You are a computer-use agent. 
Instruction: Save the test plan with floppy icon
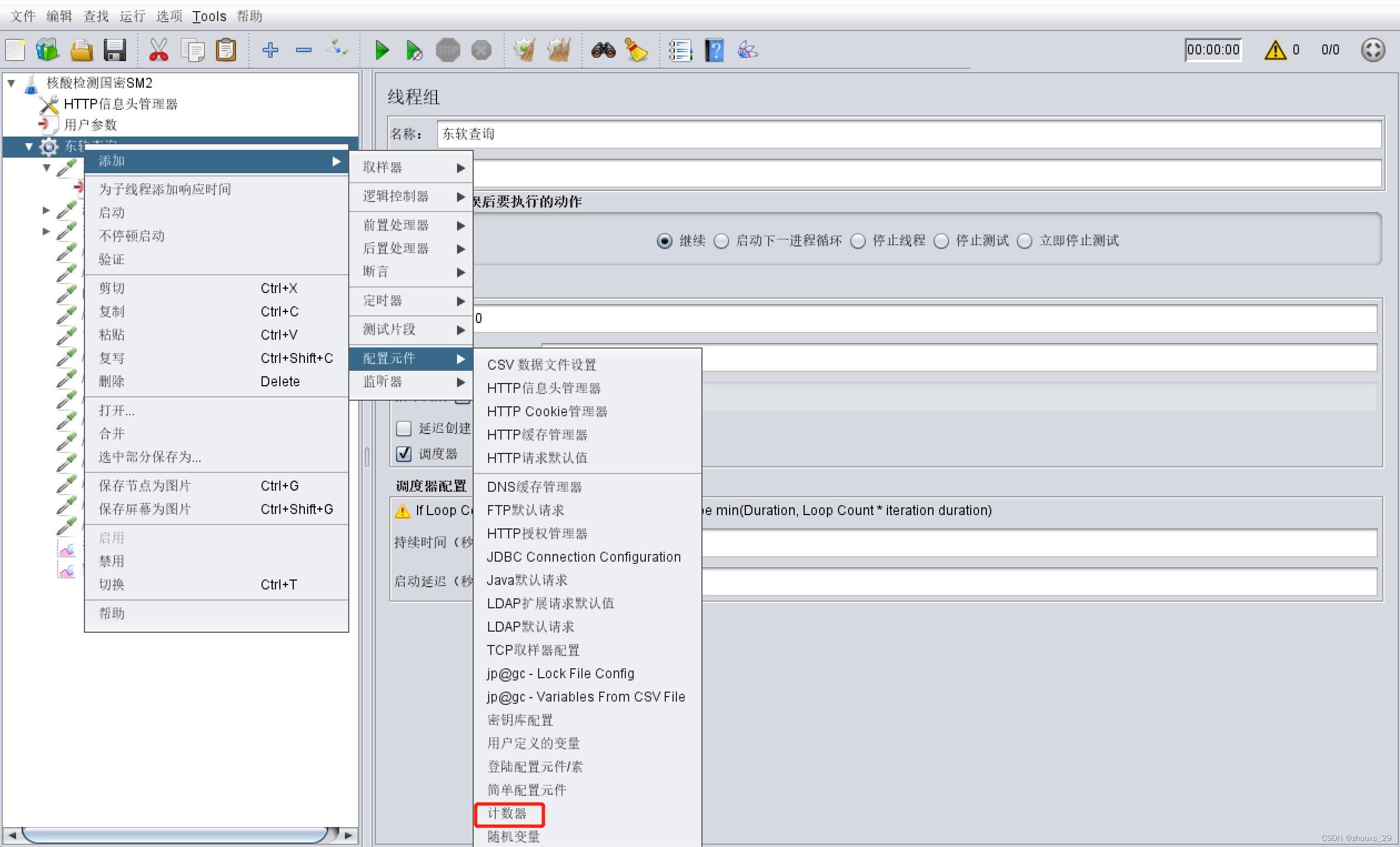click(x=114, y=50)
